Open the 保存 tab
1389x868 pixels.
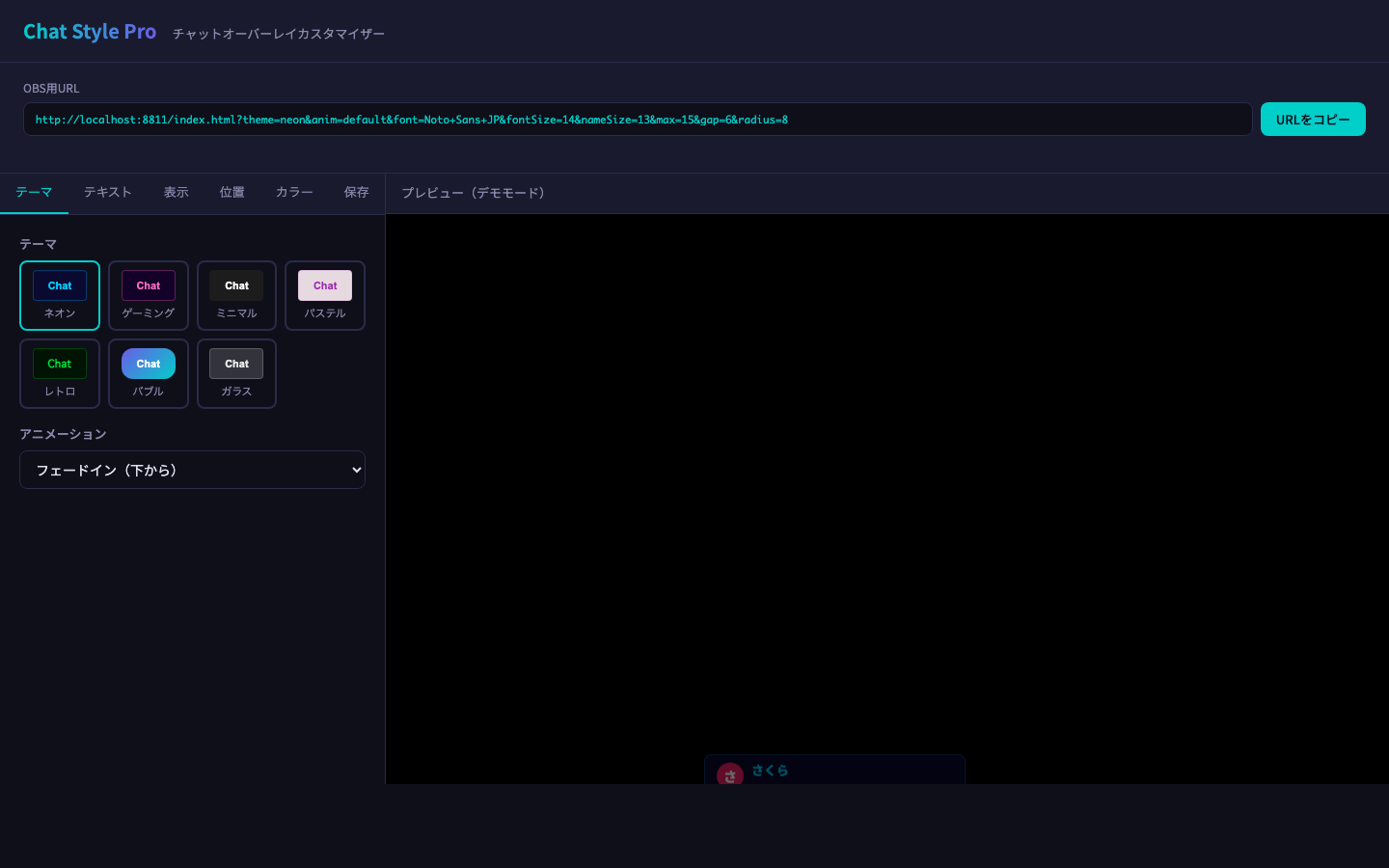tap(356, 192)
